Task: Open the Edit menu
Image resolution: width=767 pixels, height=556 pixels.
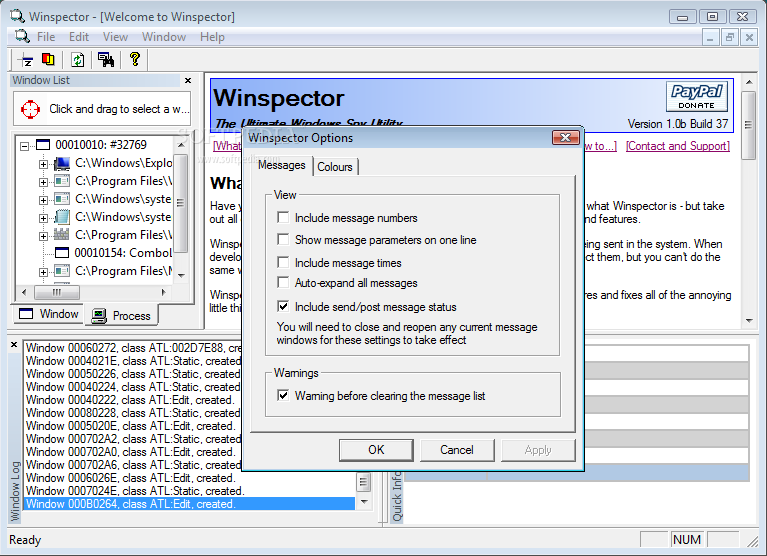Action: (79, 37)
